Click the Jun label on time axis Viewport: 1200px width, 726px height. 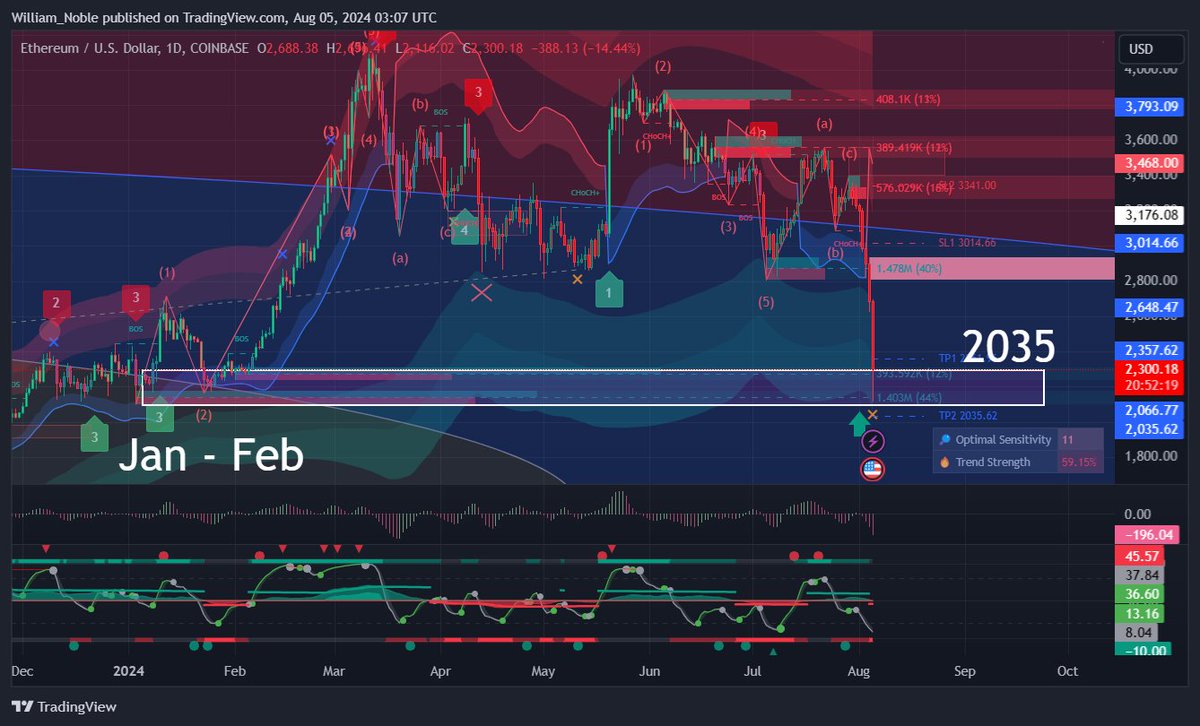pos(651,672)
